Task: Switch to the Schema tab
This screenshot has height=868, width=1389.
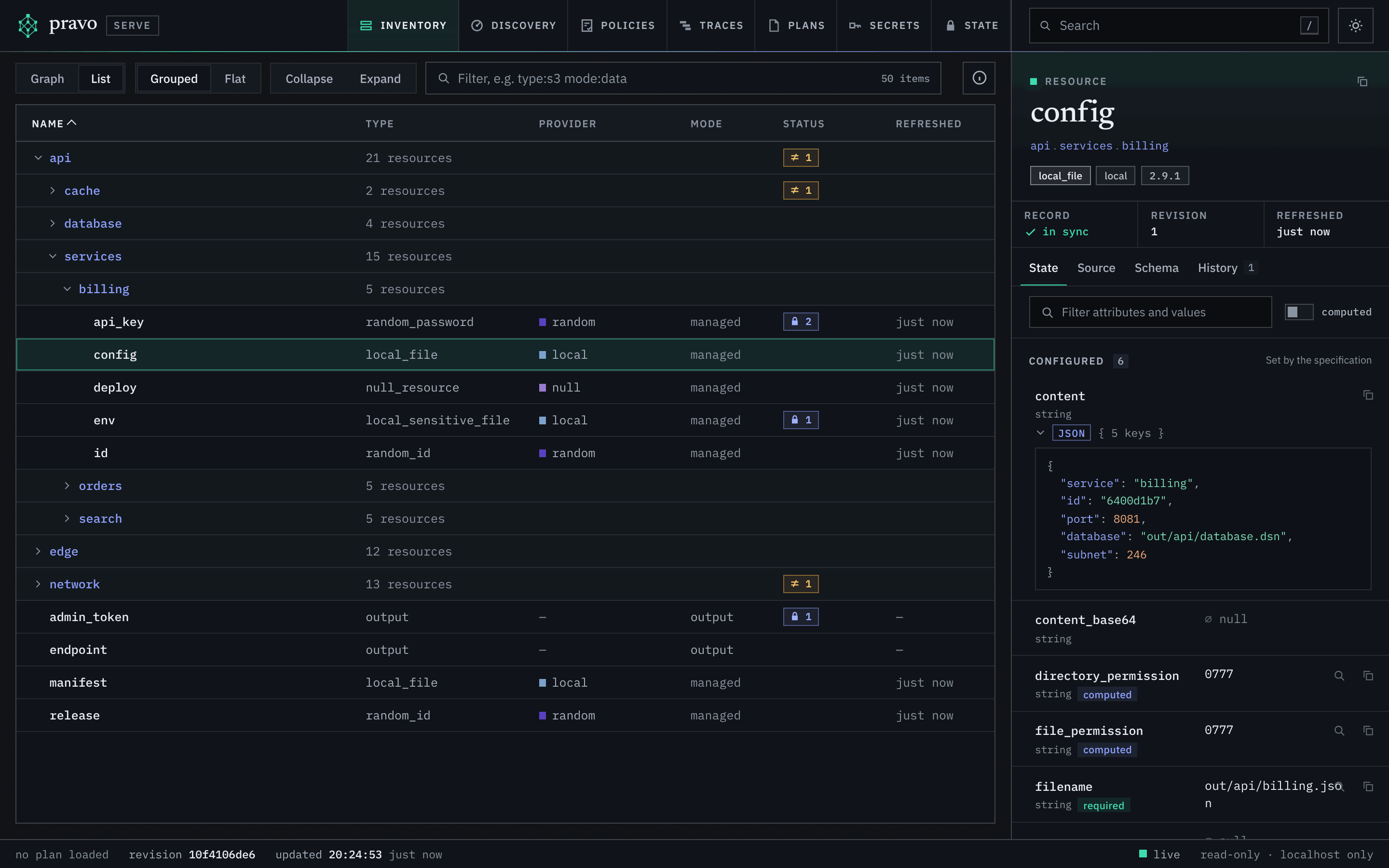Action: pyautogui.click(x=1156, y=268)
